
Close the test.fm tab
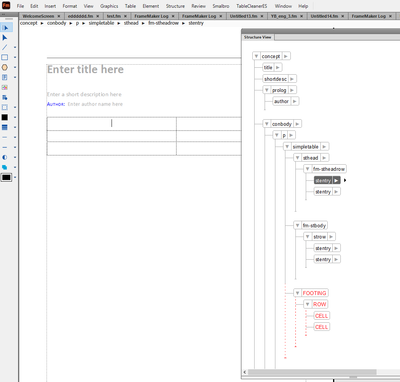tap(125, 16)
